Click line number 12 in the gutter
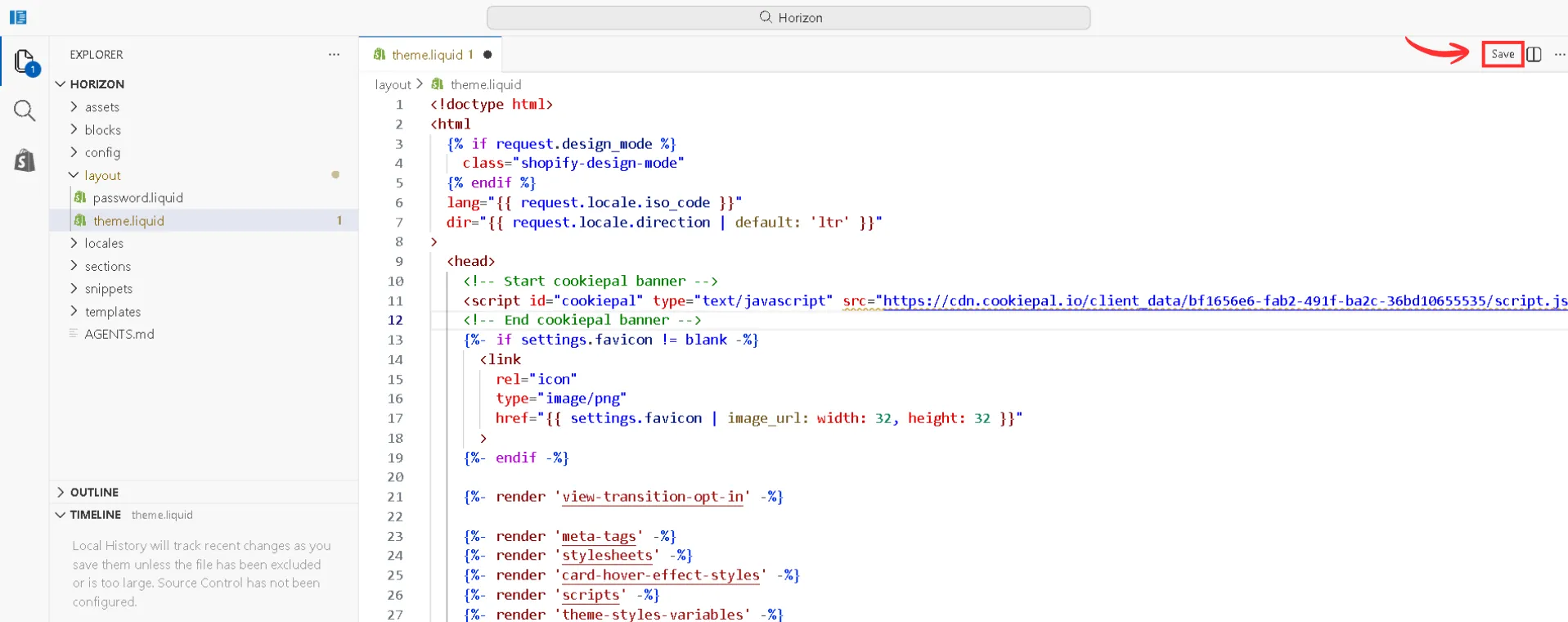 395,320
